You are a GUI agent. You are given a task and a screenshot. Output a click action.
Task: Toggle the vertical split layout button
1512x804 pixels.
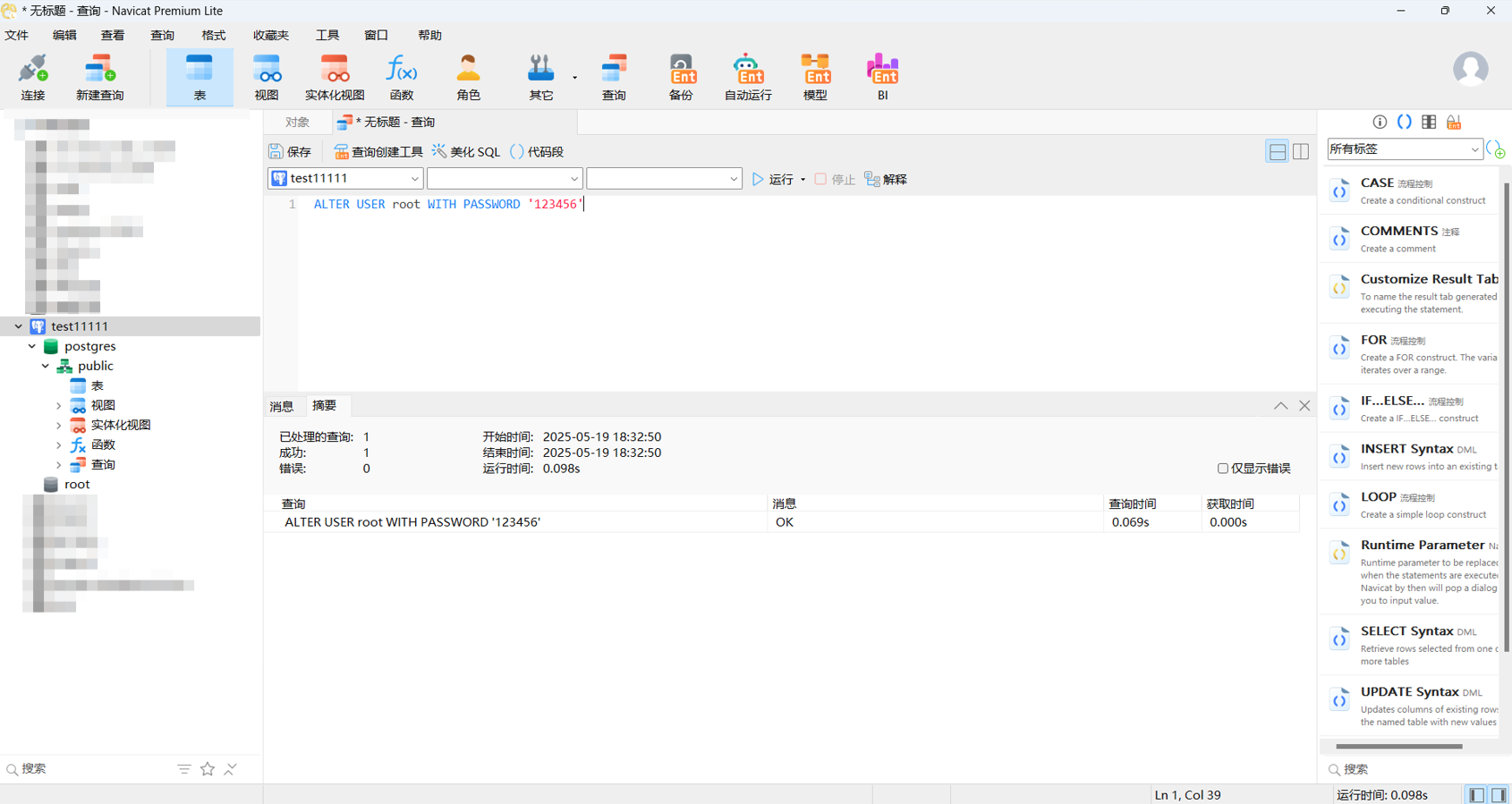(1301, 152)
